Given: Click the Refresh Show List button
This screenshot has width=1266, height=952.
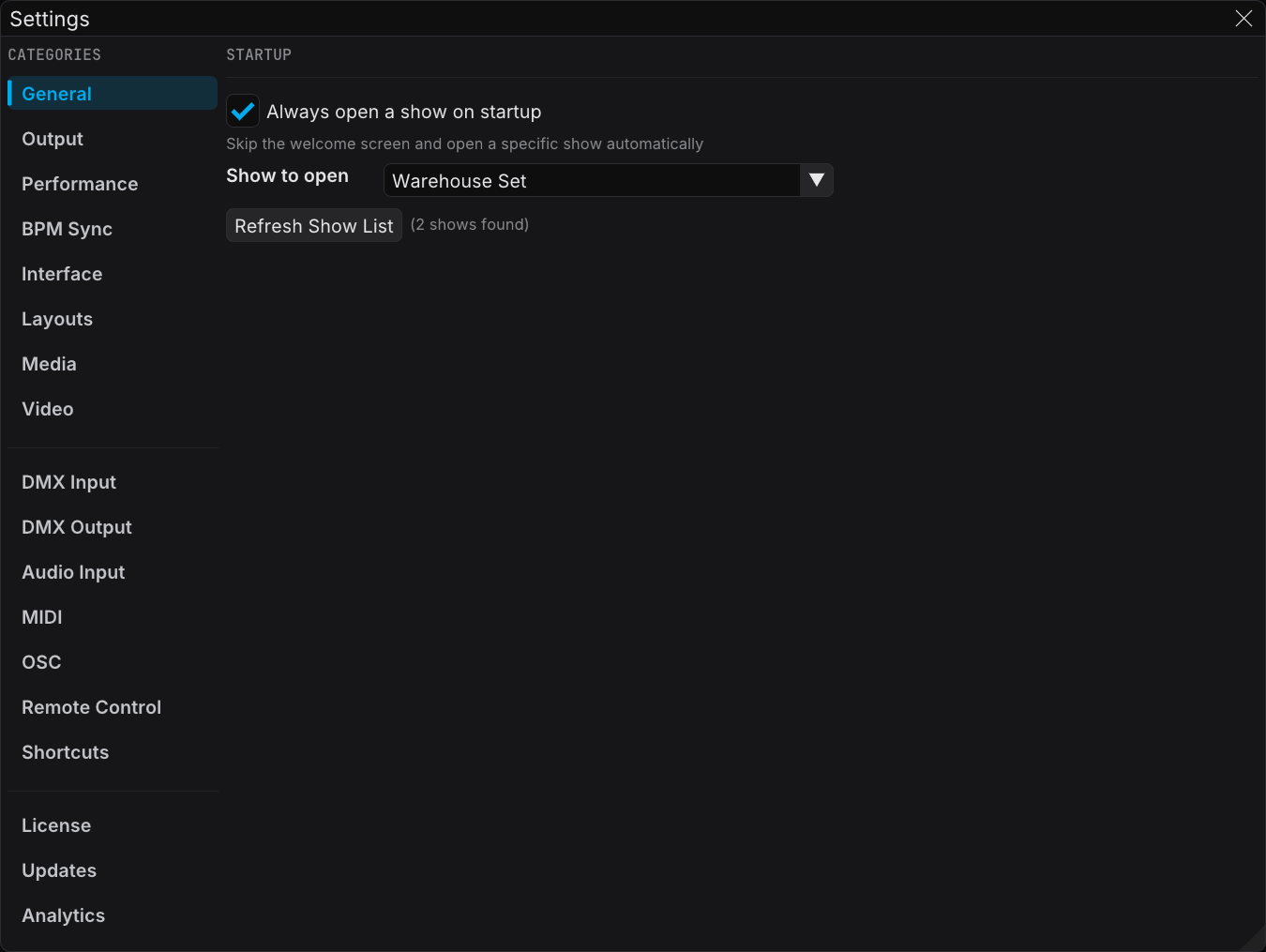Looking at the screenshot, I should (314, 225).
